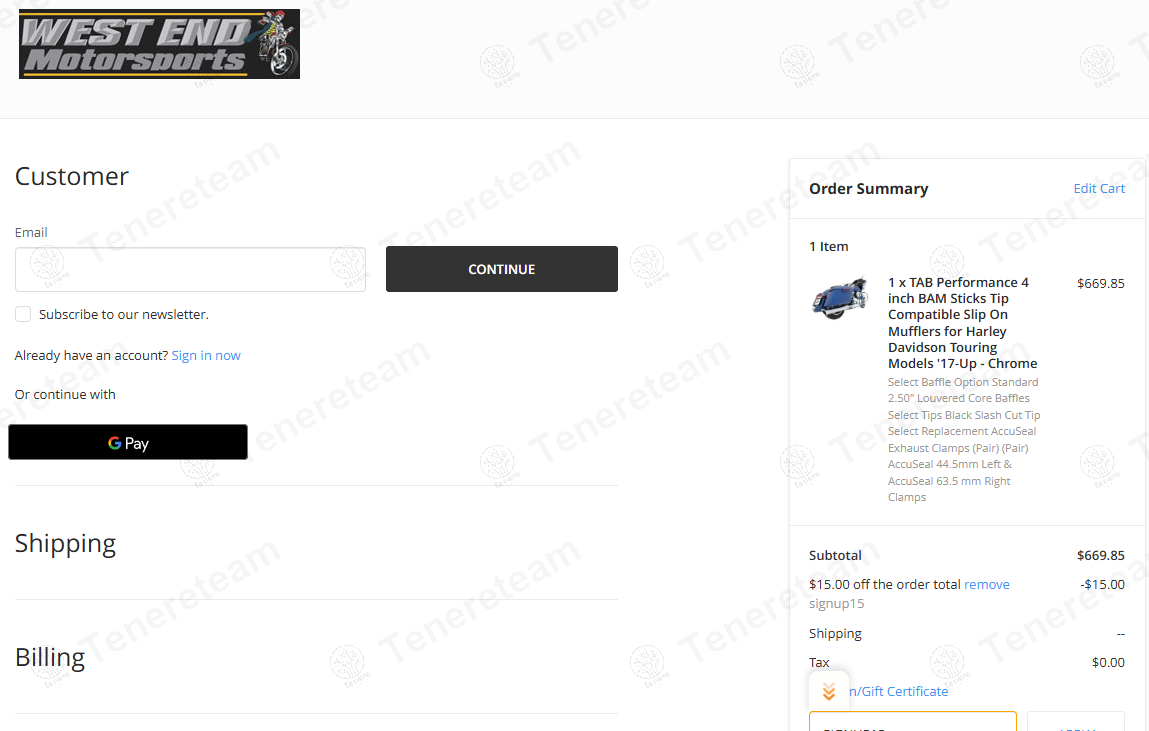This screenshot has height=731, width=1149.
Task: Focus the Email input field
Action: coord(191,270)
